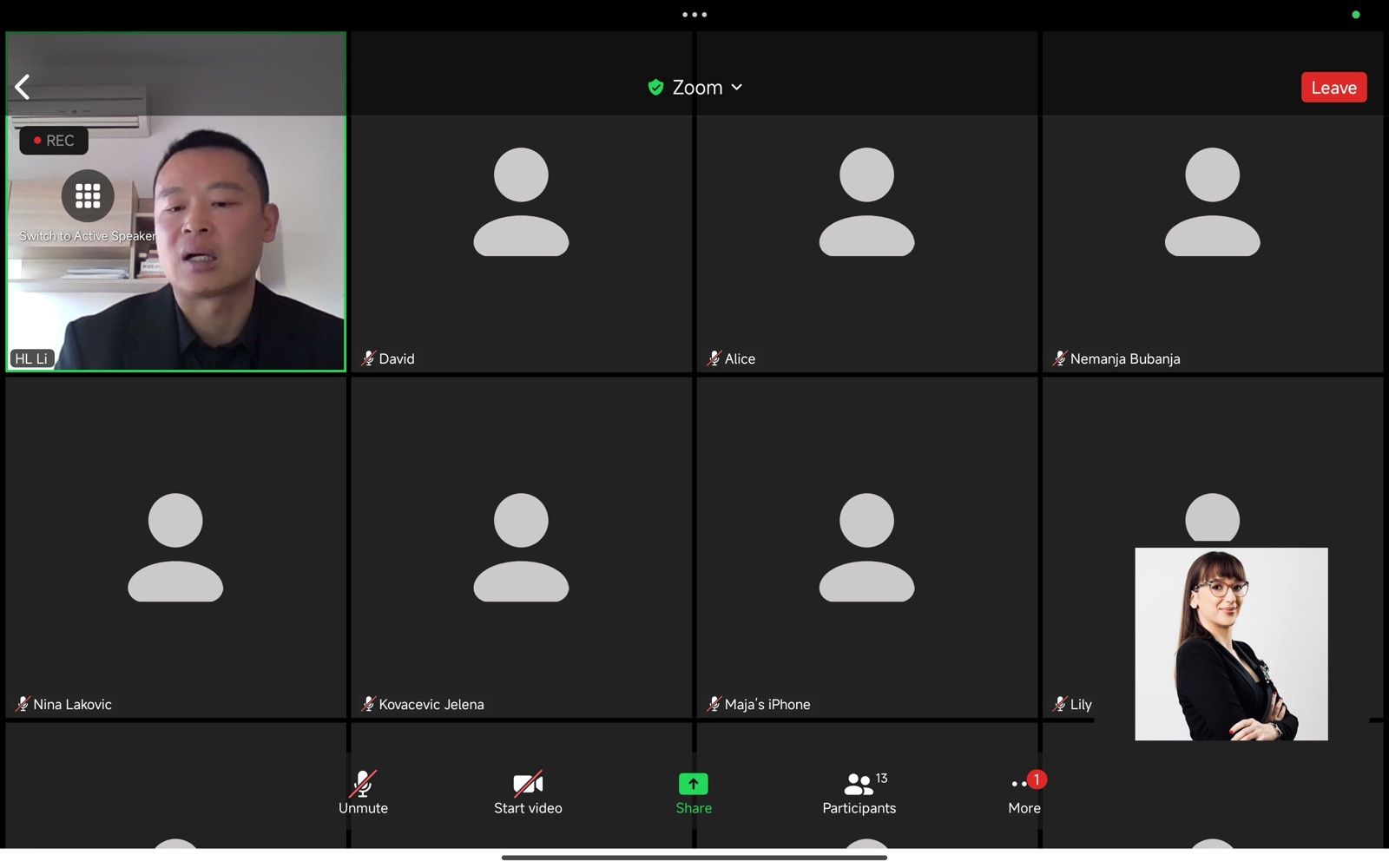Open the More options menu
This screenshot has width=1389, height=868.
click(x=1024, y=792)
